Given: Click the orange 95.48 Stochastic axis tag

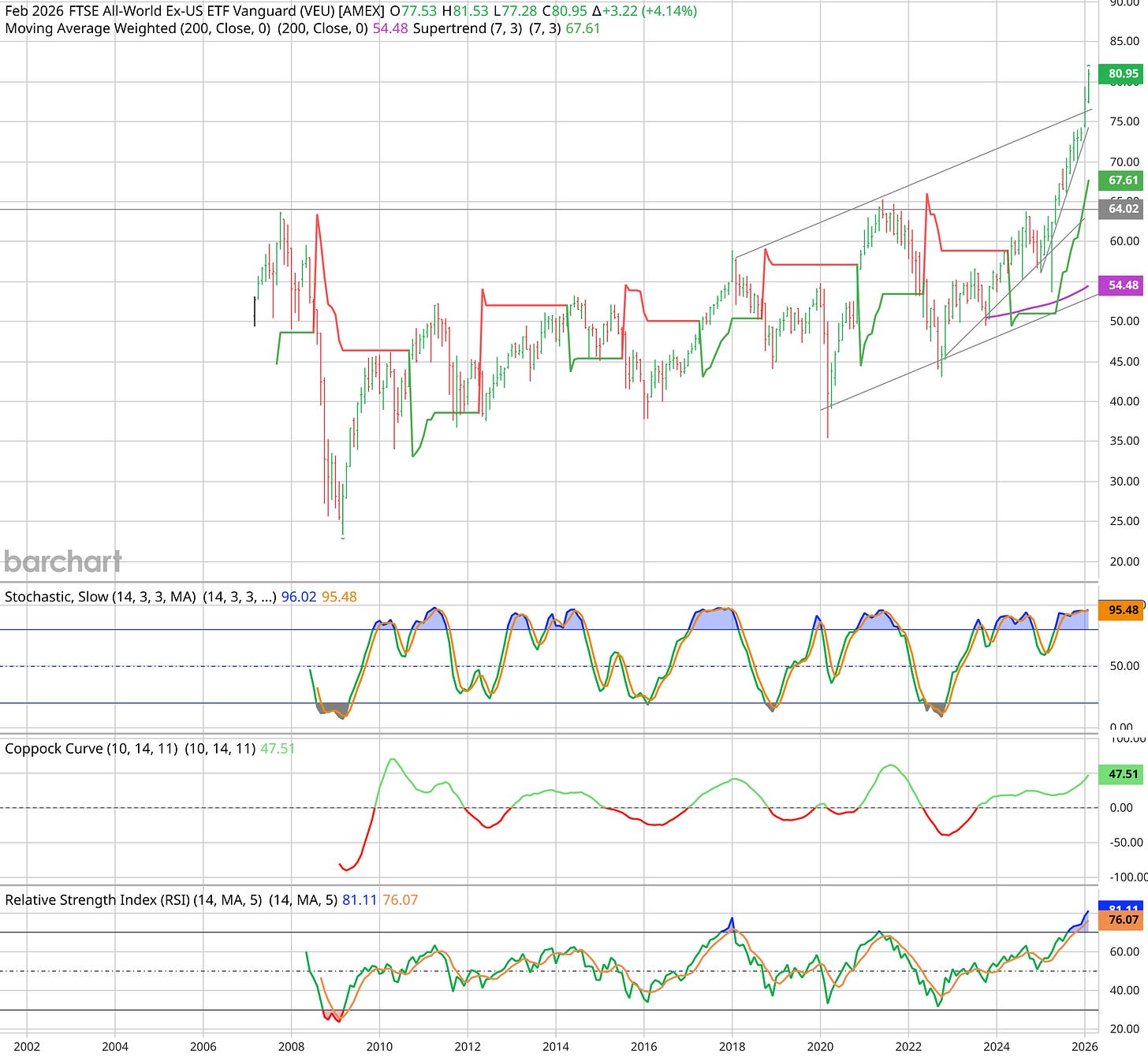Looking at the screenshot, I should pos(1123,609).
